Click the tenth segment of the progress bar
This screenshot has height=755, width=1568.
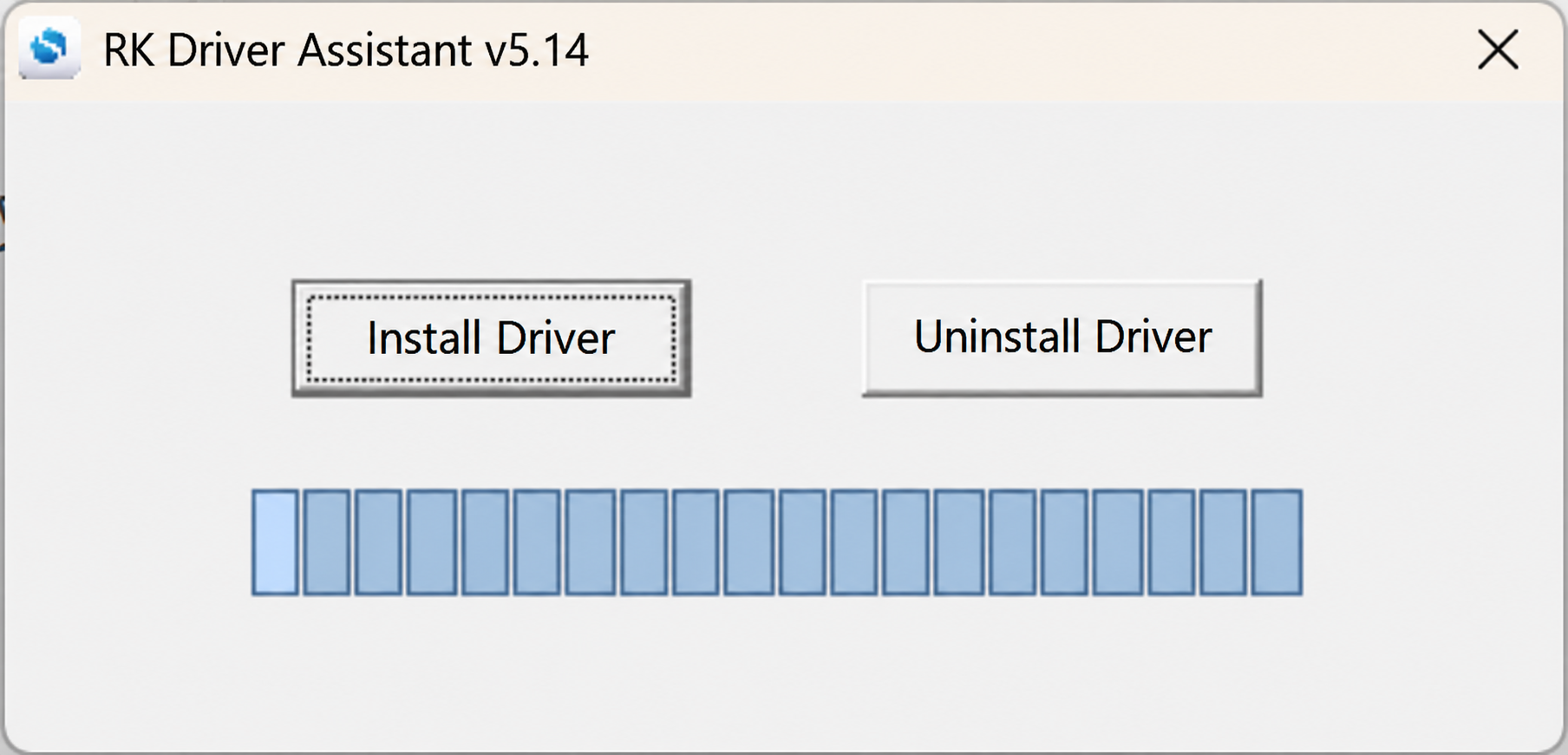(749, 542)
